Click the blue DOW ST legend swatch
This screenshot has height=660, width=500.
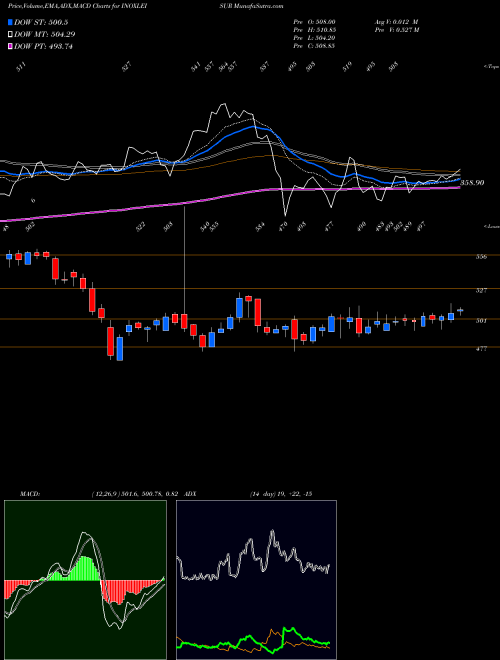coord(10,22)
